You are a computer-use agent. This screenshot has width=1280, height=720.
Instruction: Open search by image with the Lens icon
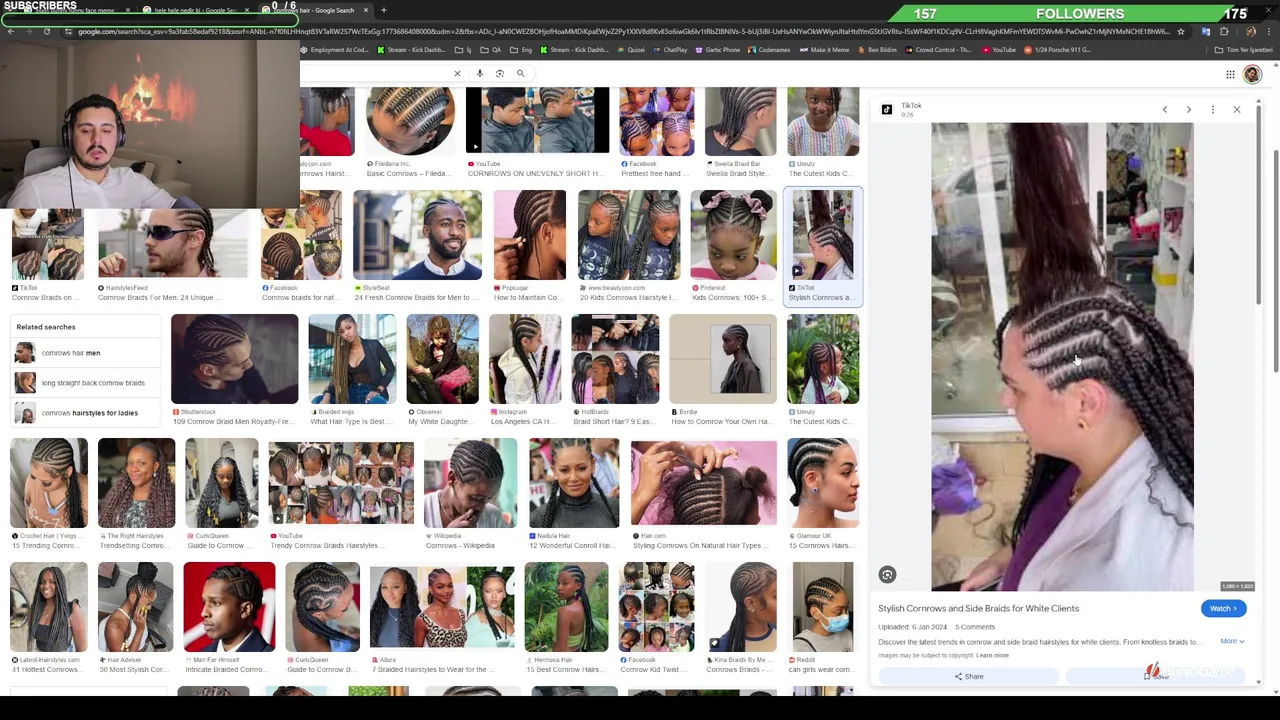pos(500,73)
